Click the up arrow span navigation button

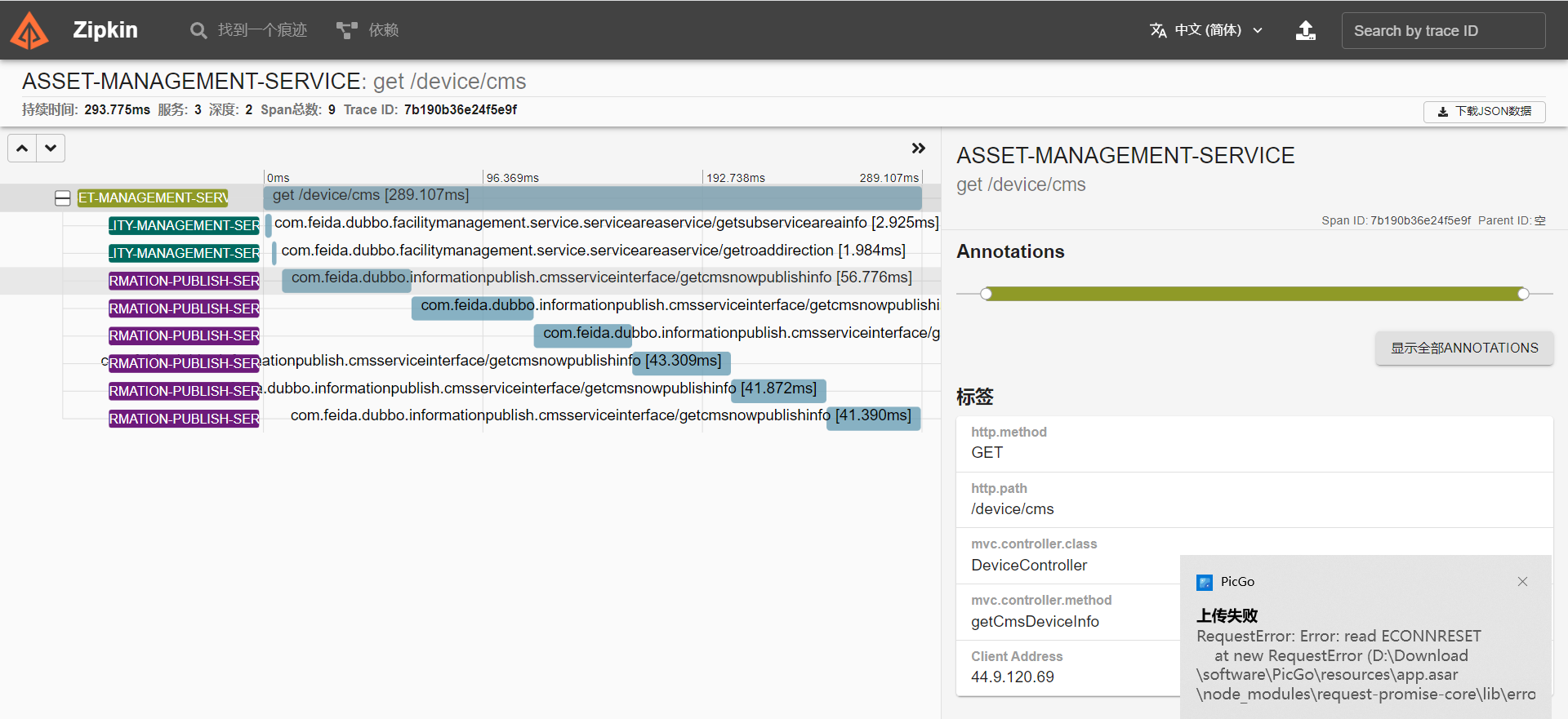coord(22,148)
